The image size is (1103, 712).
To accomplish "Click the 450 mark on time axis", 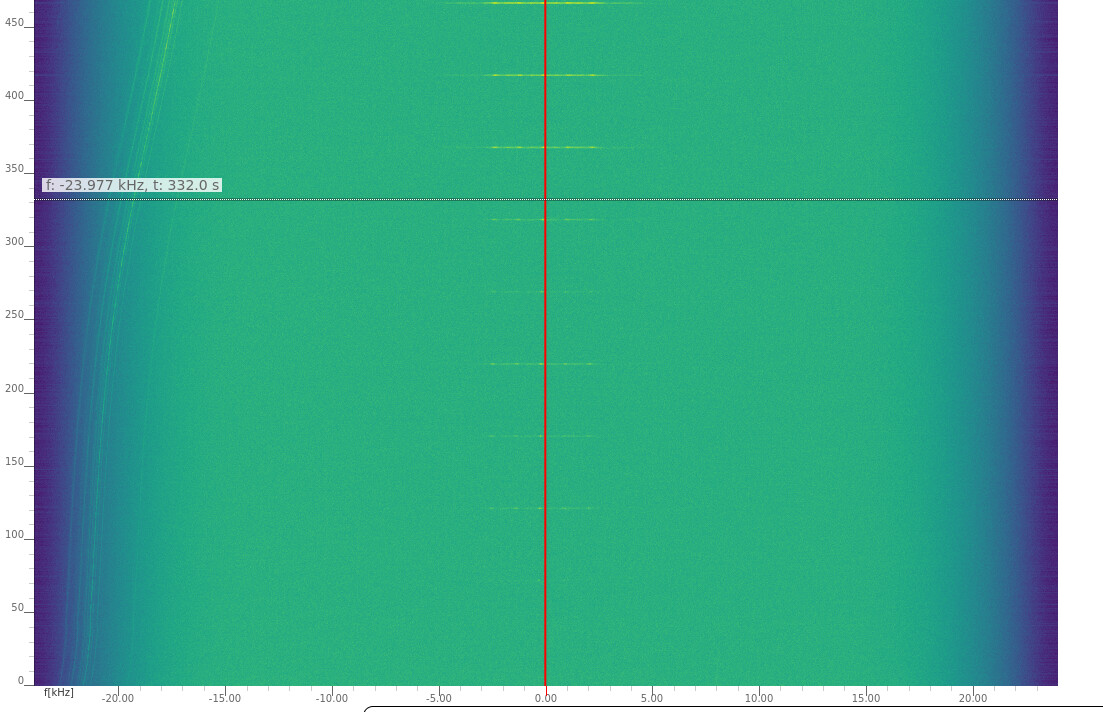I will click(x=14, y=23).
